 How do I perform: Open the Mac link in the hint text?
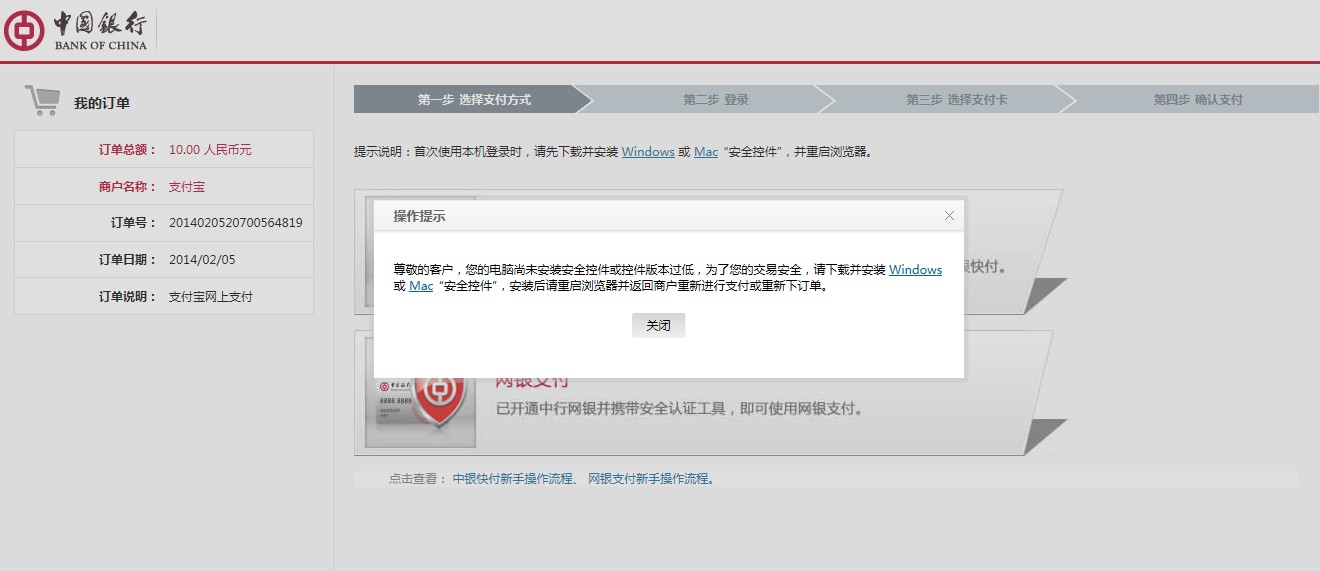pos(706,152)
